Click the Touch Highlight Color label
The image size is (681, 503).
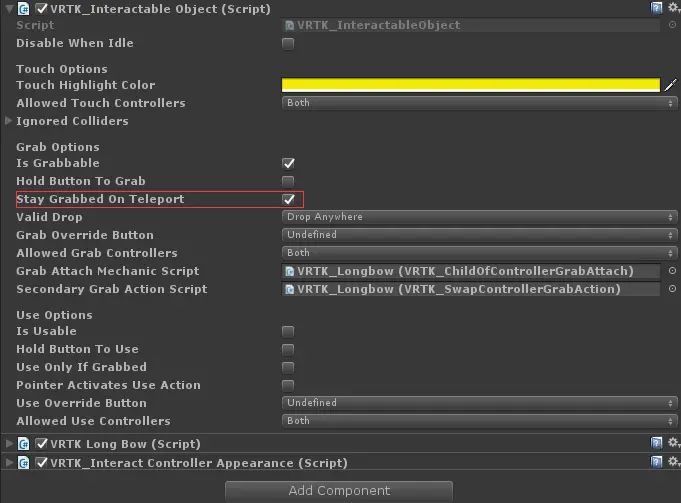86,85
